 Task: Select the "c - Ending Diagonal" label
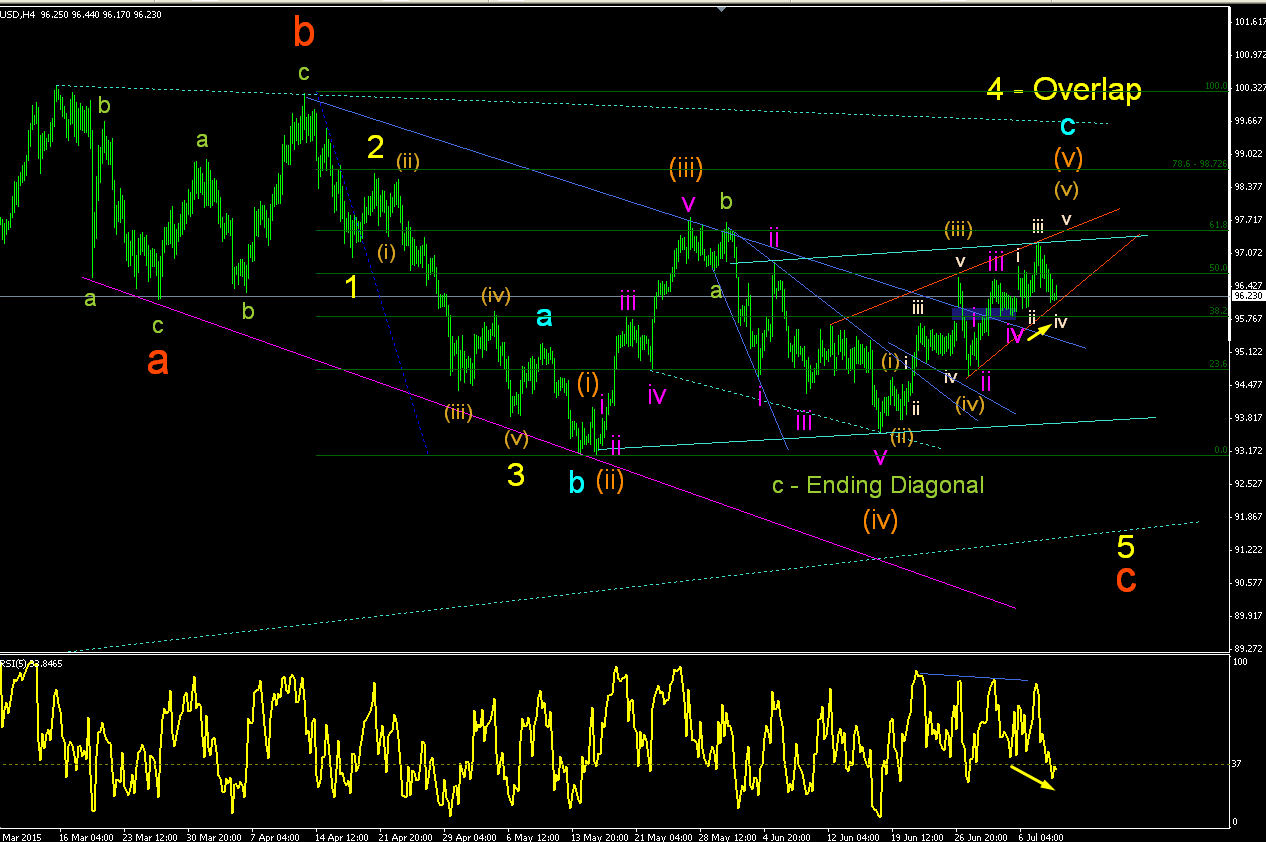click(x=878, y=485)
